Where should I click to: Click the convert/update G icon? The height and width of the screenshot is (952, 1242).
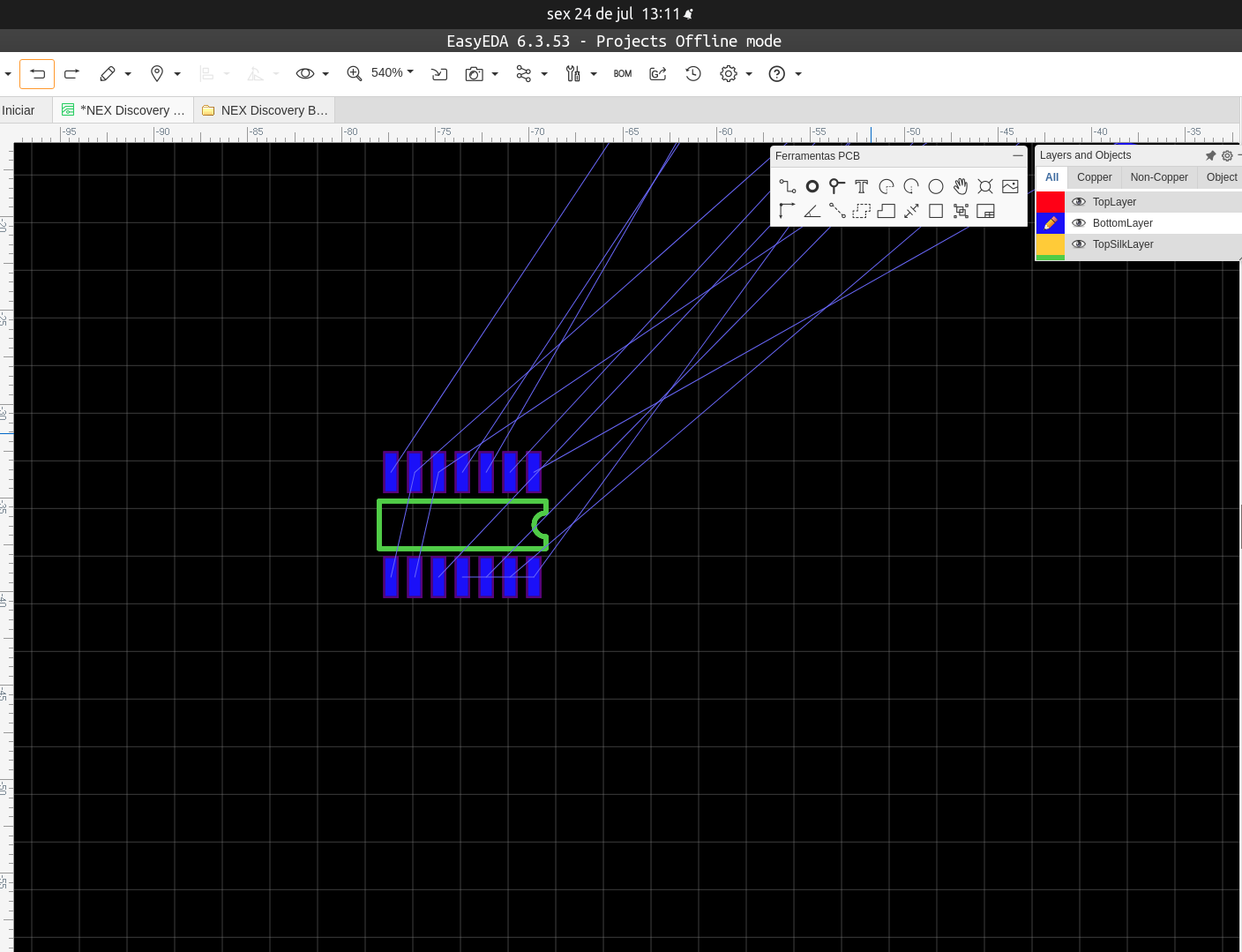[x=658, y=74]
